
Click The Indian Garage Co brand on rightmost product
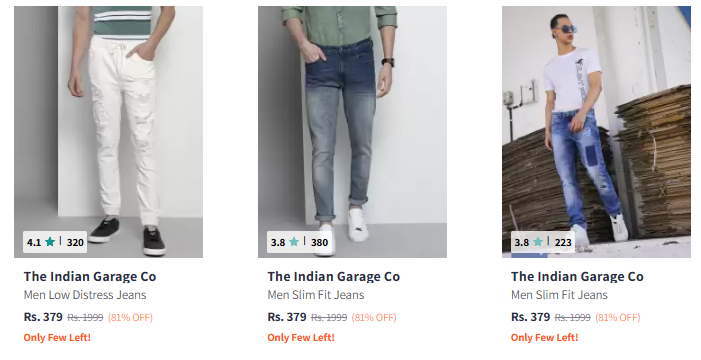click(577, 276)
